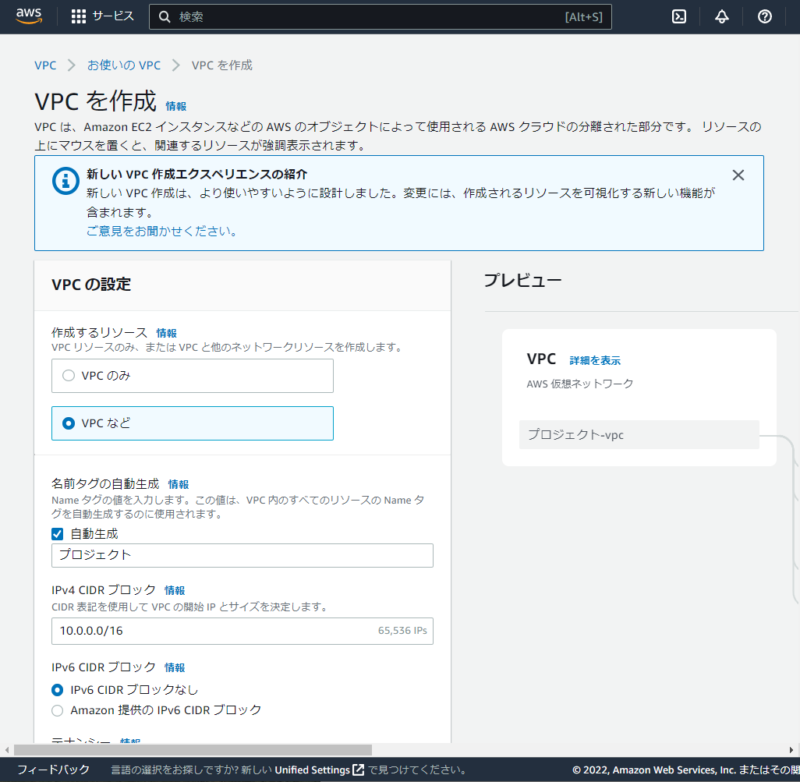Click the 65,536 IPs indicator text

403,630
